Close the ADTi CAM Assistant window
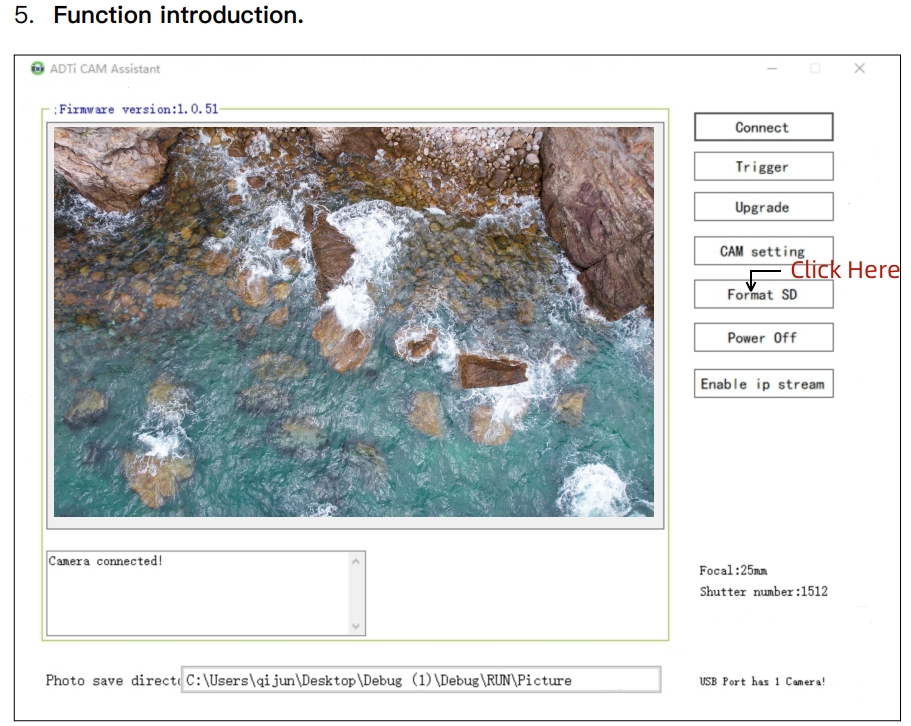This screenshot has height=726, width=911. coord(859,69)
